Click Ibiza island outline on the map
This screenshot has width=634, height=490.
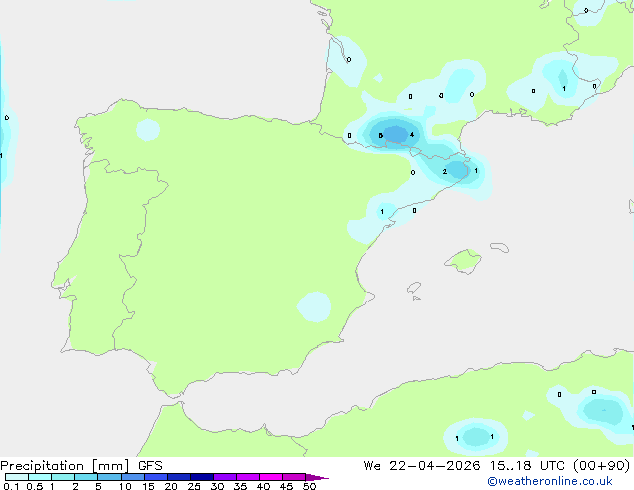point(414,288)
